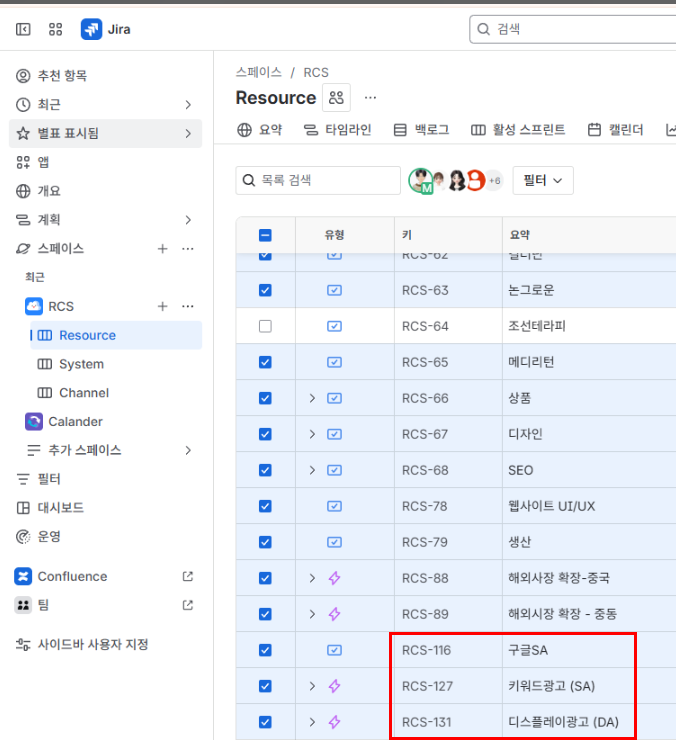The width and height of the screenshot is (676, 740).
Task: Switch to the 캘린더 tab
Action: coord(615,129)
